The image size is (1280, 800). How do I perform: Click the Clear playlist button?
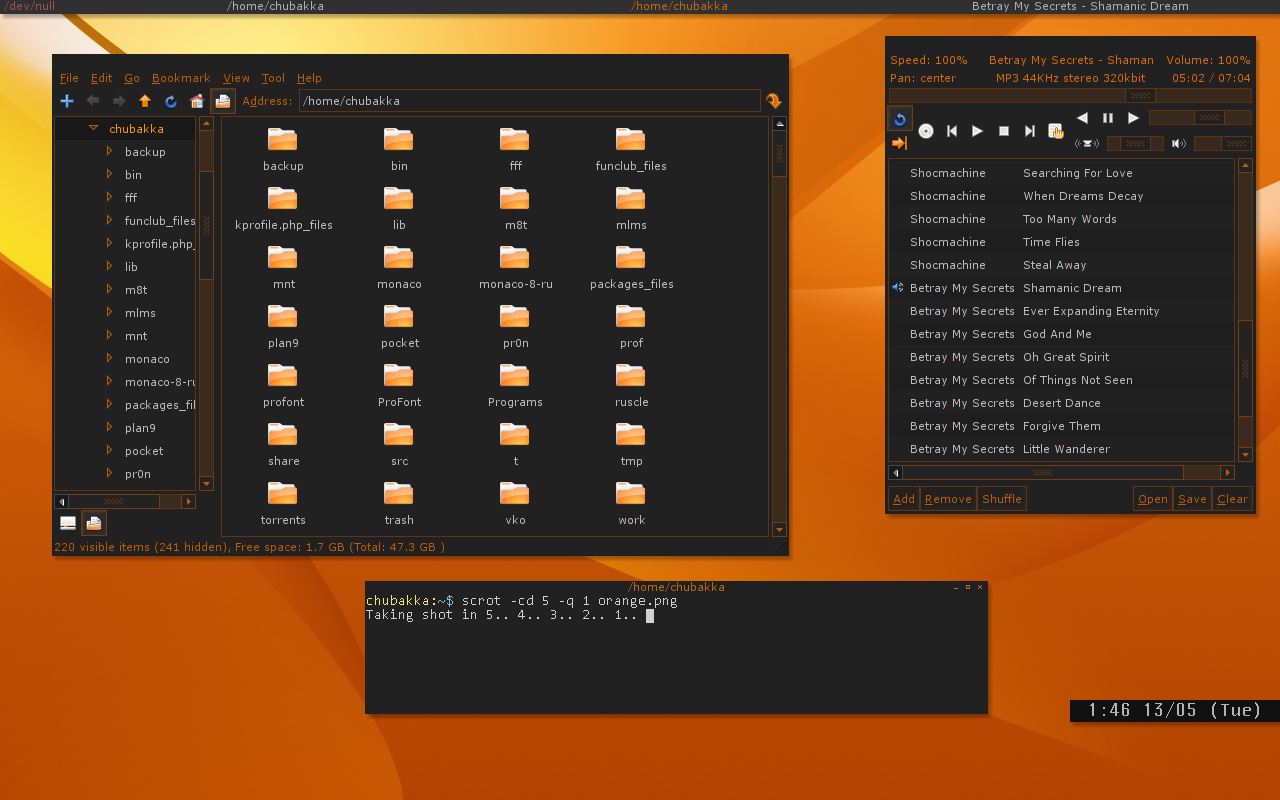click(x=1232, y=499)
